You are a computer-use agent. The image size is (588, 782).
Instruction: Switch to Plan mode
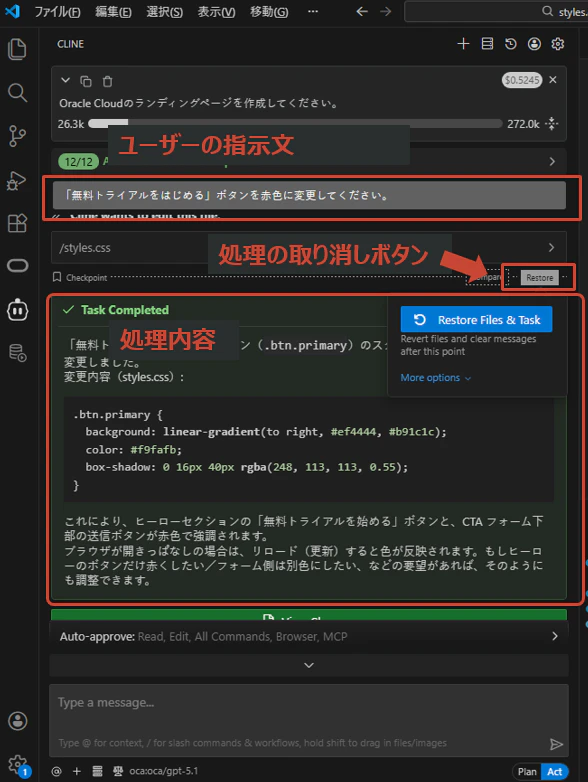527,772
